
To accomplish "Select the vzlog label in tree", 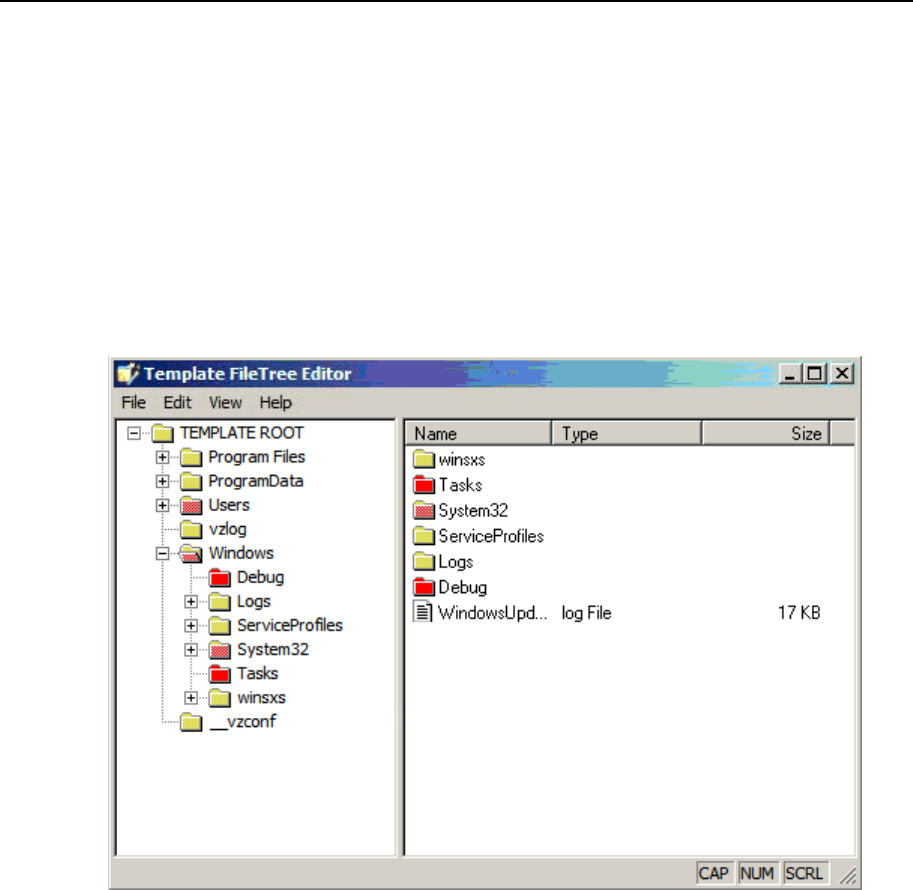I will [x=228, y=529].
